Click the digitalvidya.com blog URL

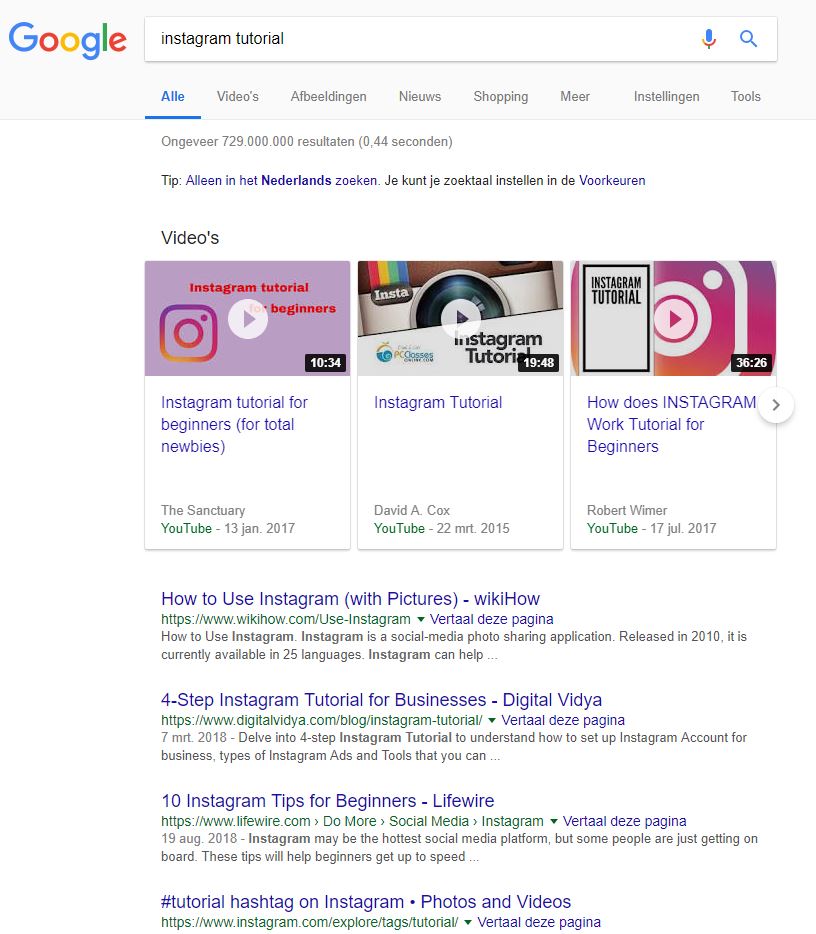322,721
